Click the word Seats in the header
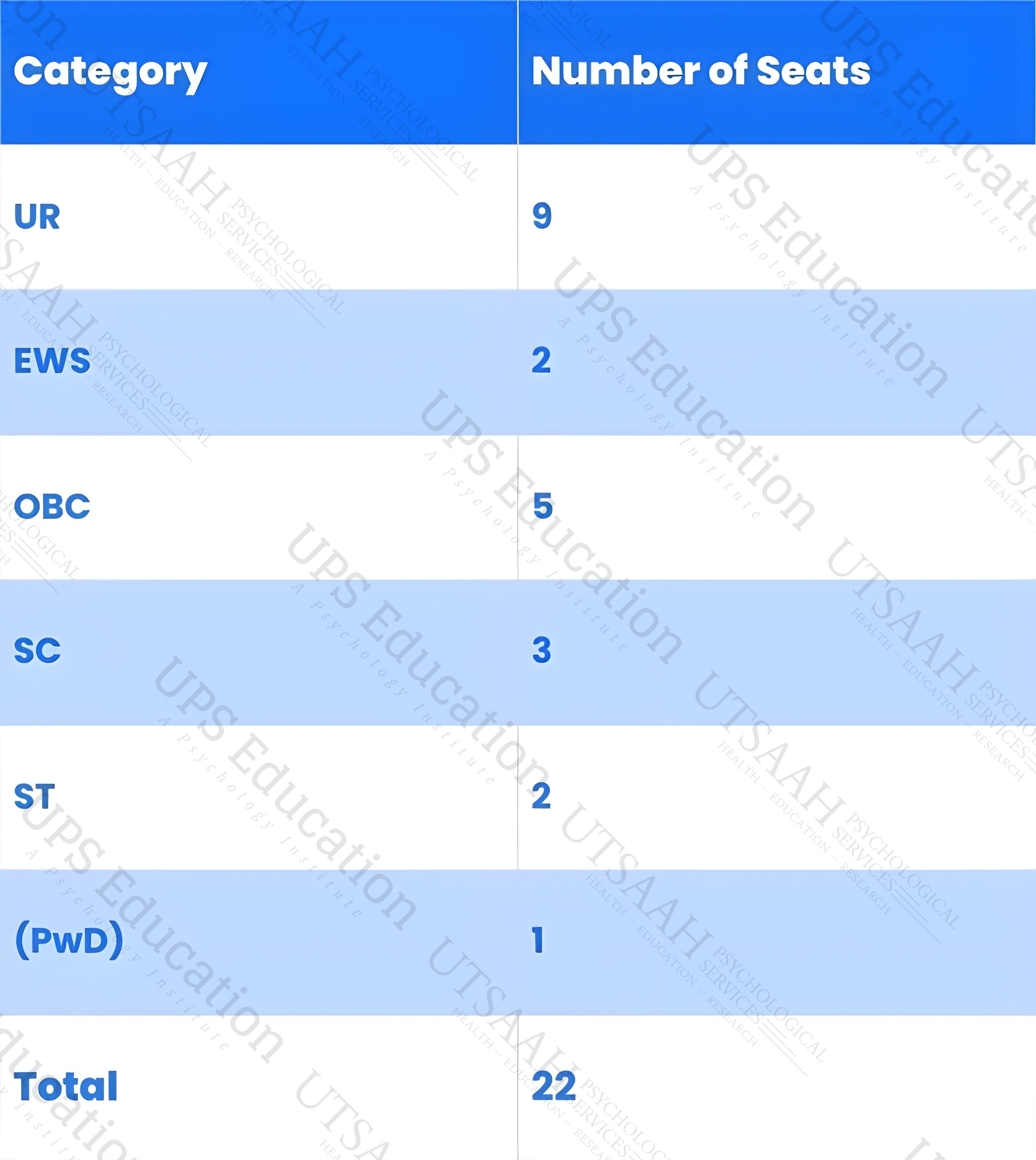Screen dimensions: 1036x1160 pos(813,71)
